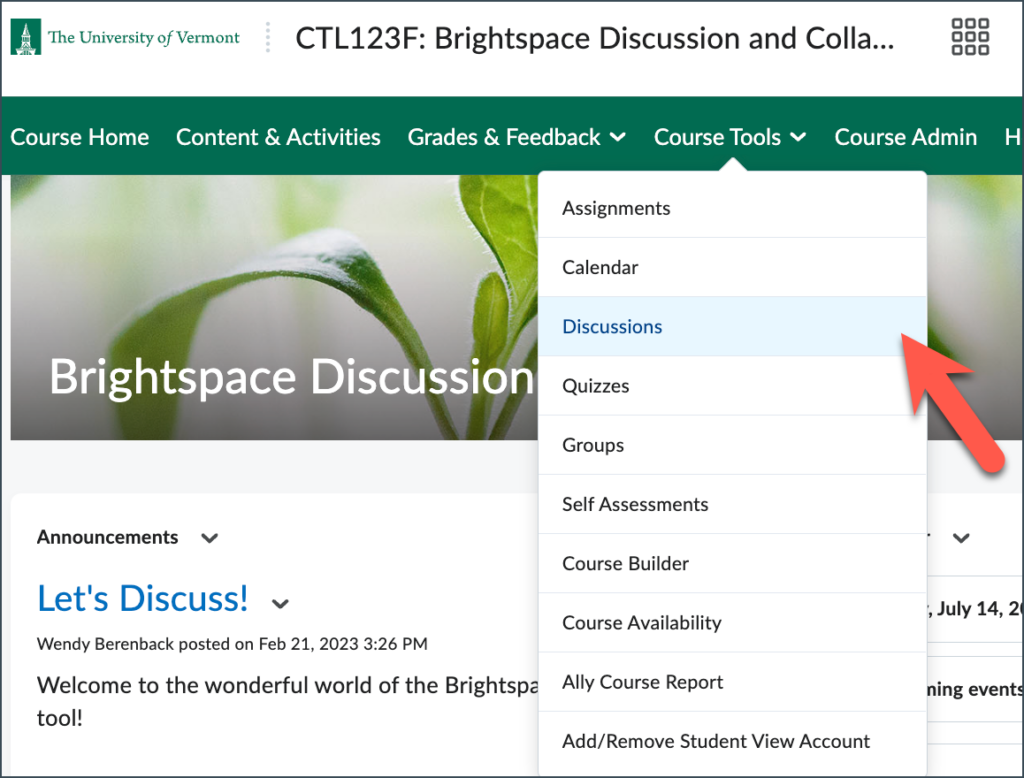Viewport: 1024px width, 778px height.
Task: Open the Calendar tool
Action: [x=600, y=267]
